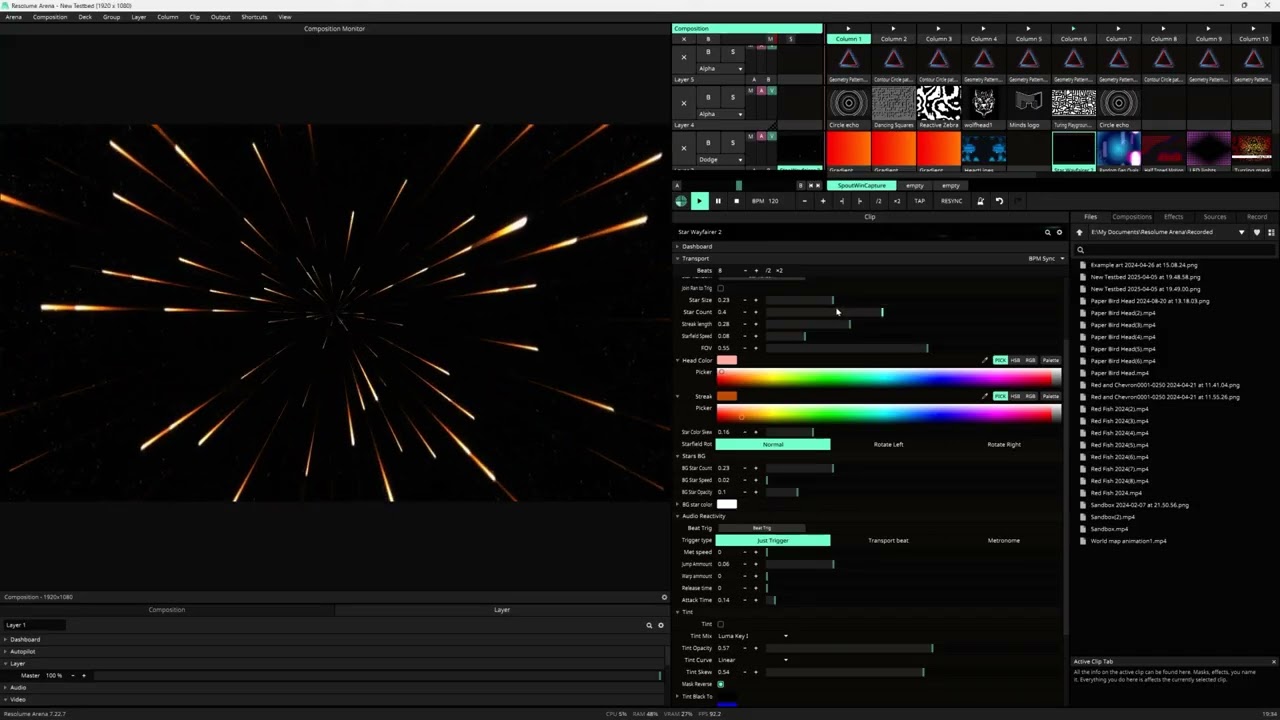Eject the Layer 4 clip with X

(684, 103)
